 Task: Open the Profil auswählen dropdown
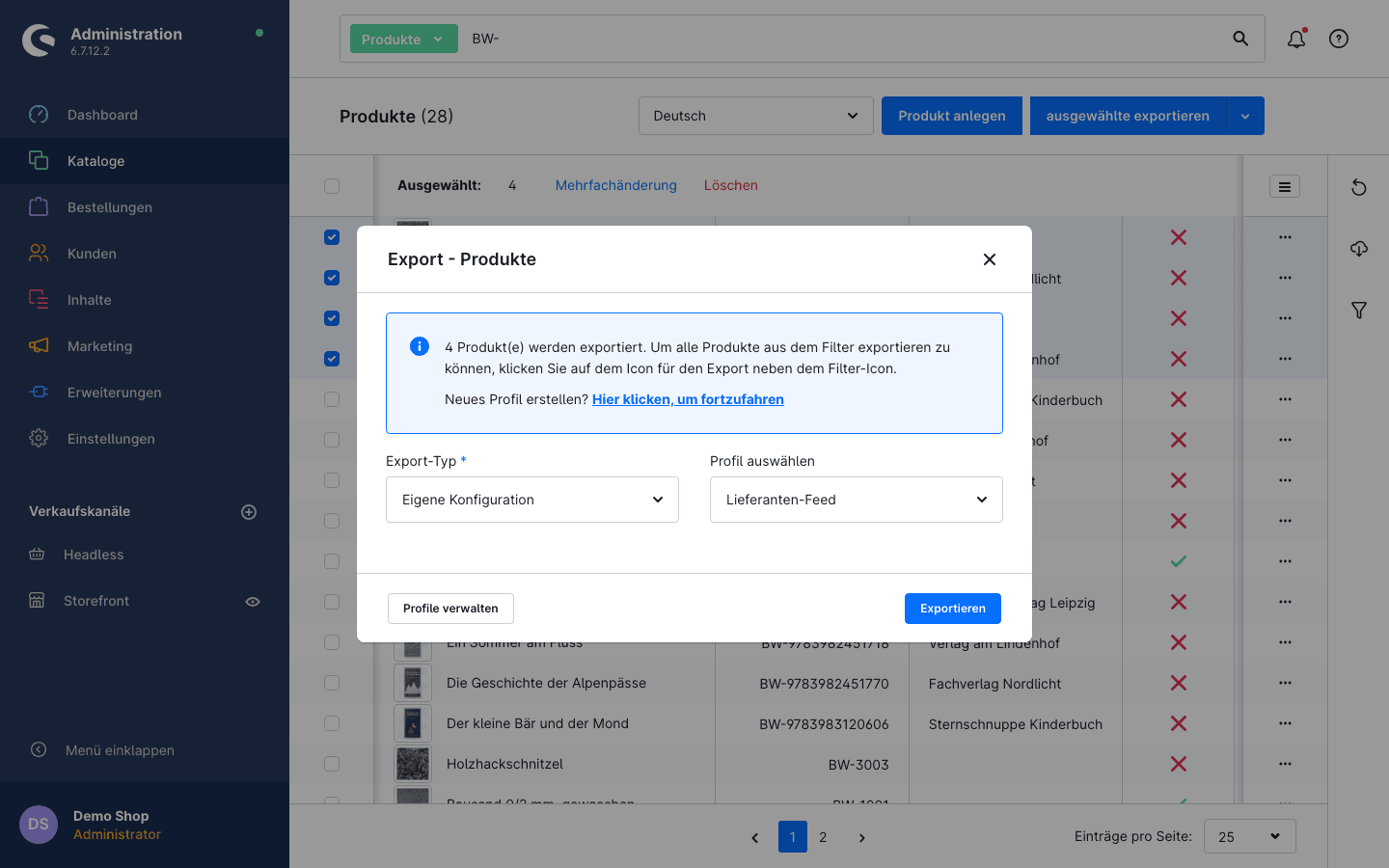tap(857, 500)
